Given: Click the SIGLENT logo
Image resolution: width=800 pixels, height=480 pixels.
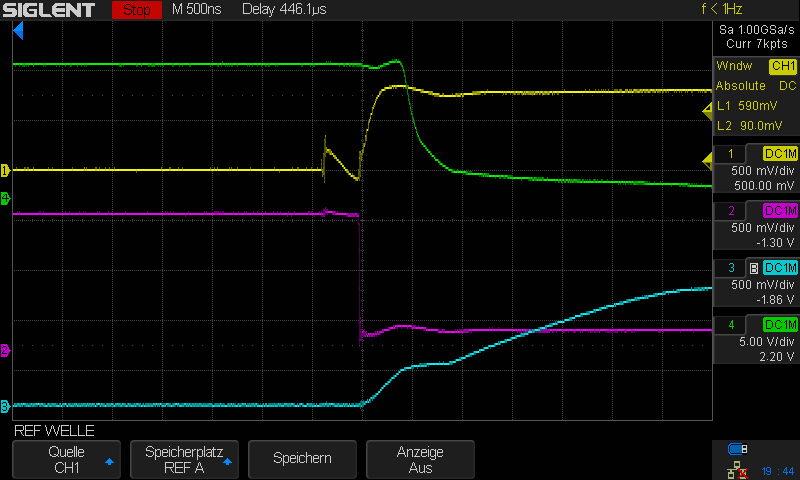Looking at the screenshot, I should tap(49, 10).
